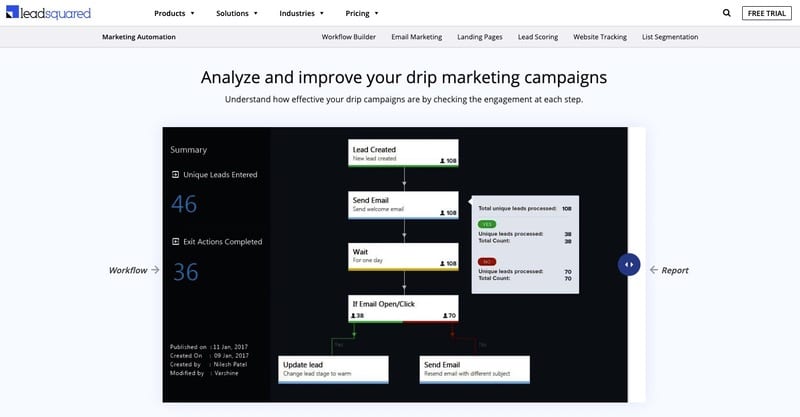Open Marketing Automation section link

tap(139, 37)
